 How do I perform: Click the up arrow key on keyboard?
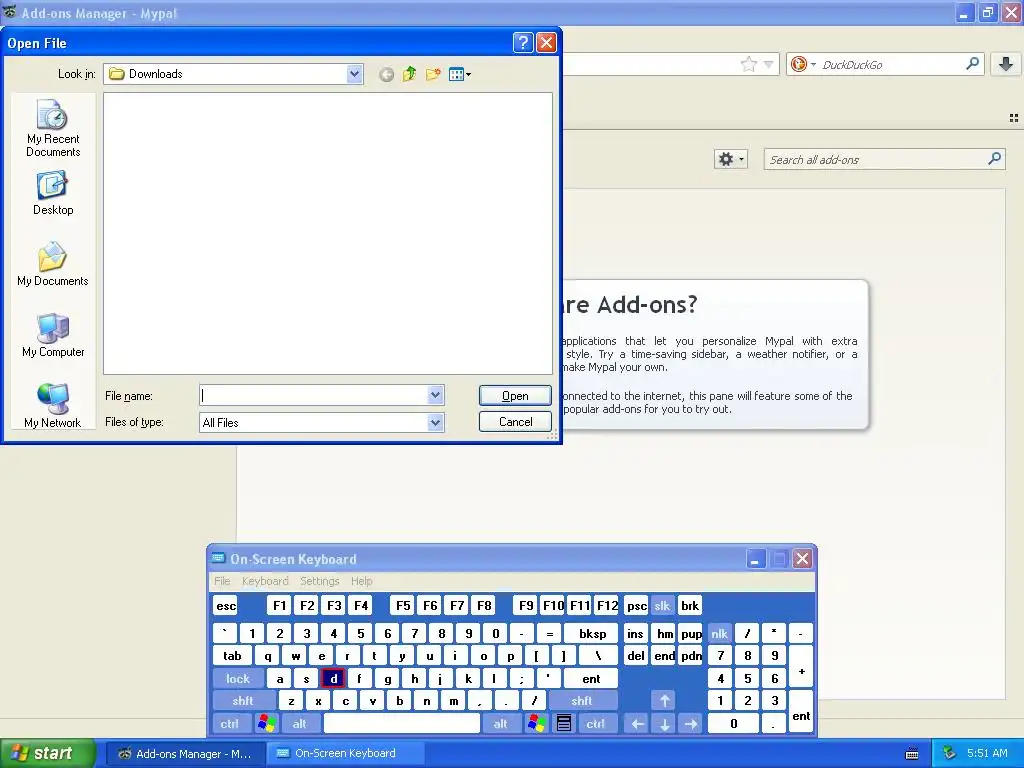[x=664, y=701]
